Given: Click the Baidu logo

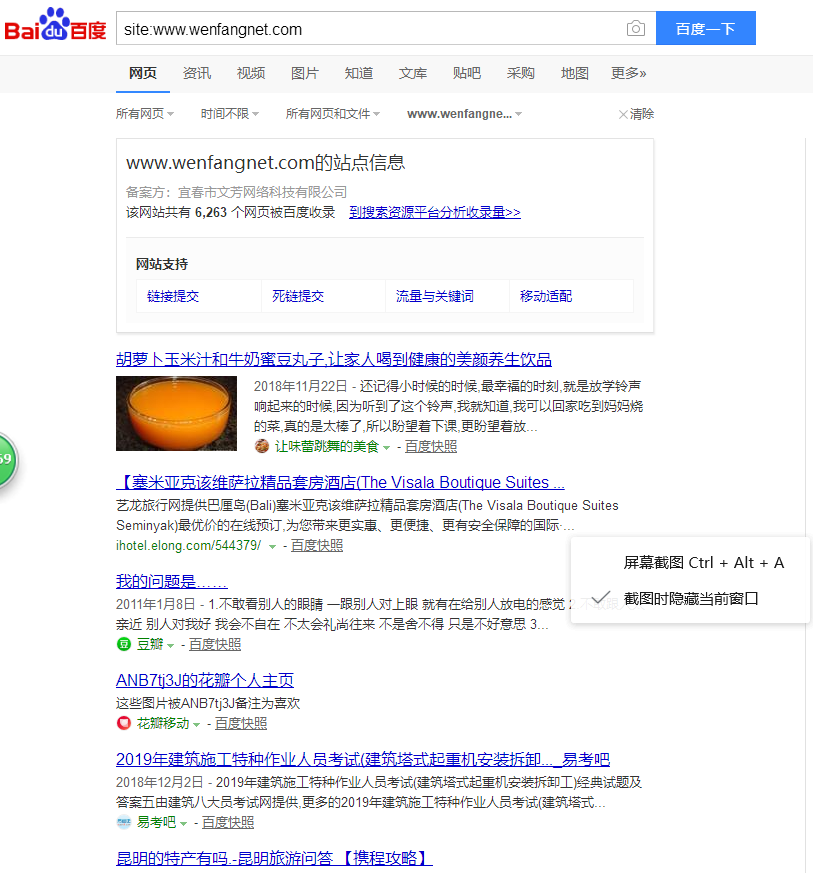Looking at the screenshot, I should click(x=55, y=26).
